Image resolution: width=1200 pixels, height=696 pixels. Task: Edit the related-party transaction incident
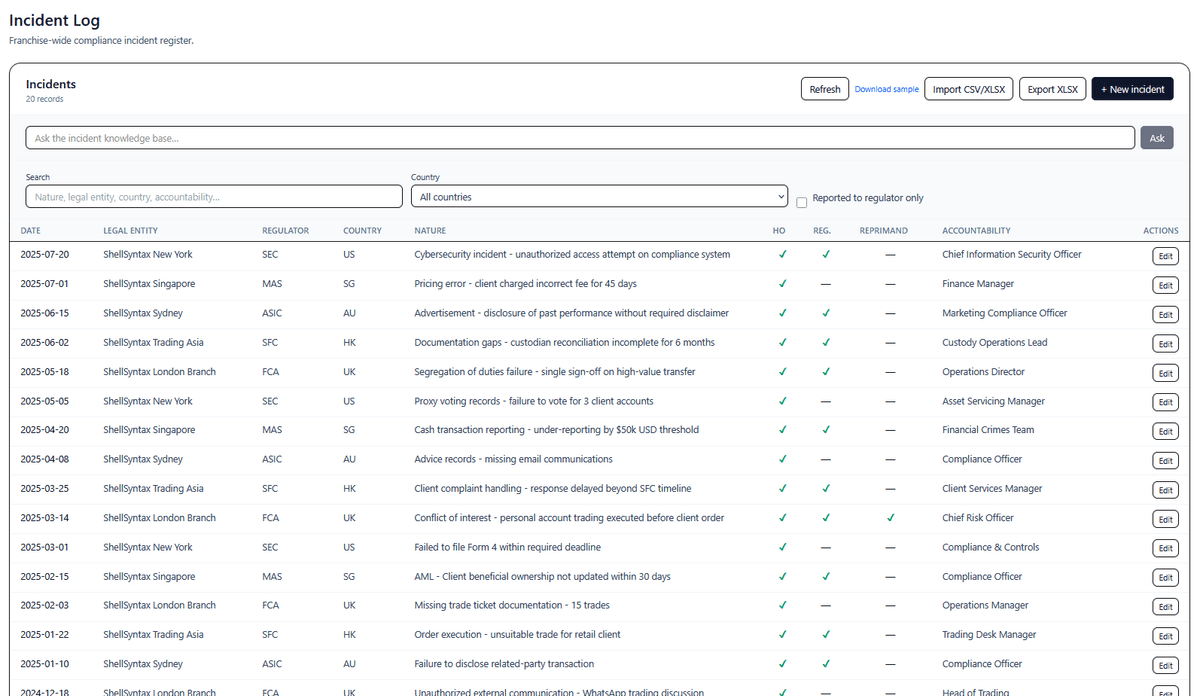coord(1165,665)
